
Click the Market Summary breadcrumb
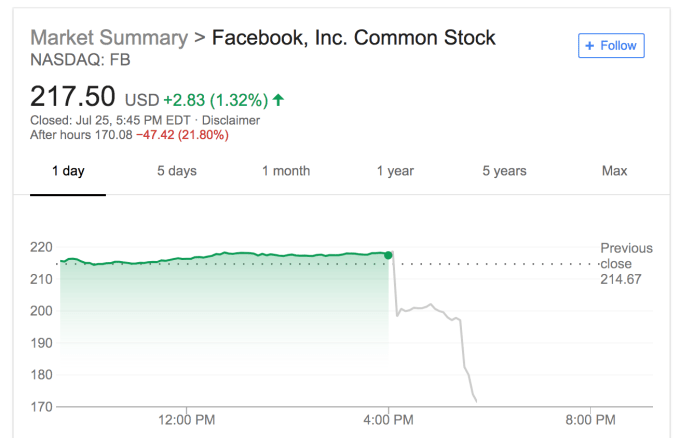click(109, 38)
